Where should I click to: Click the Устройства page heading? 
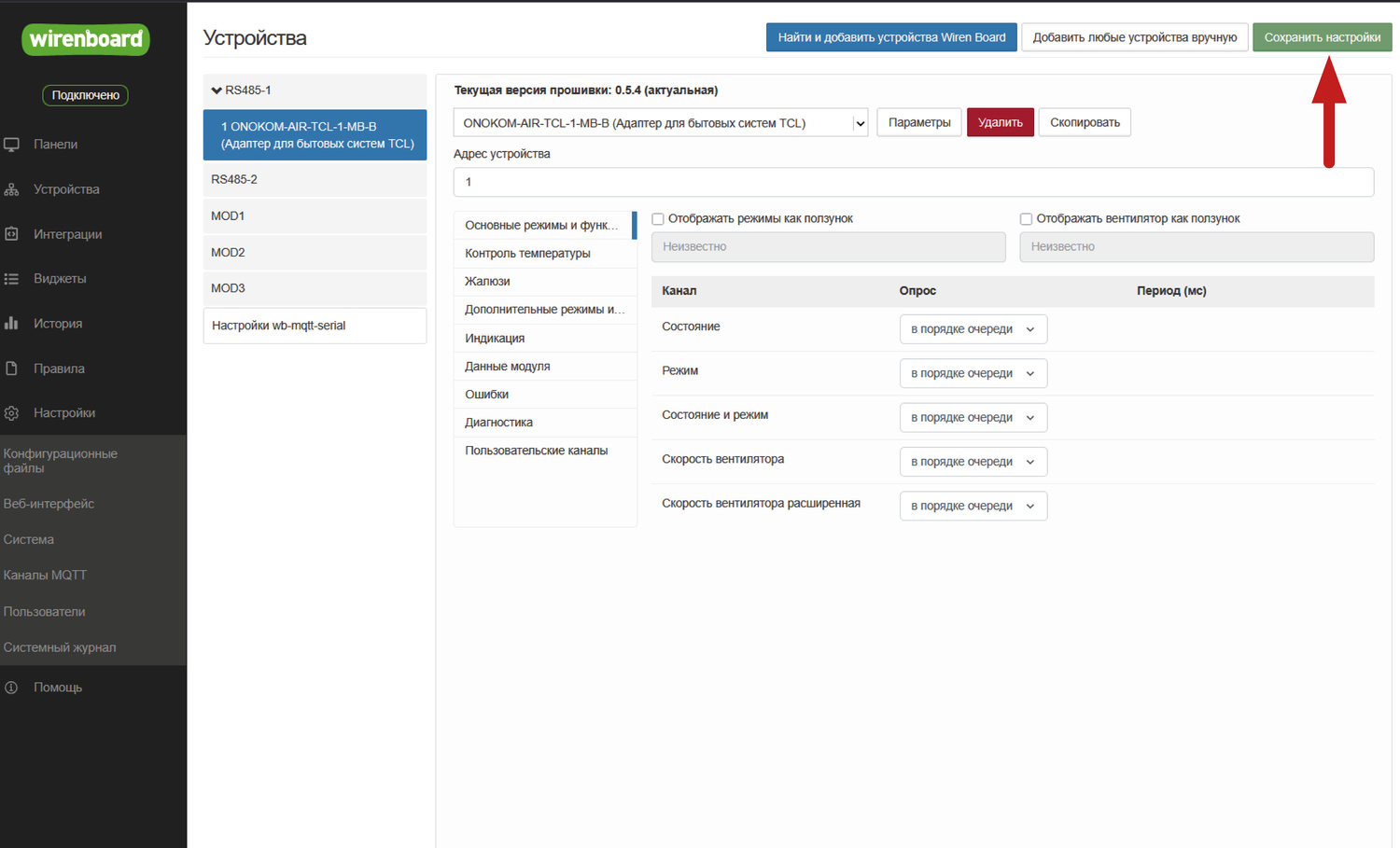[255, 38]
